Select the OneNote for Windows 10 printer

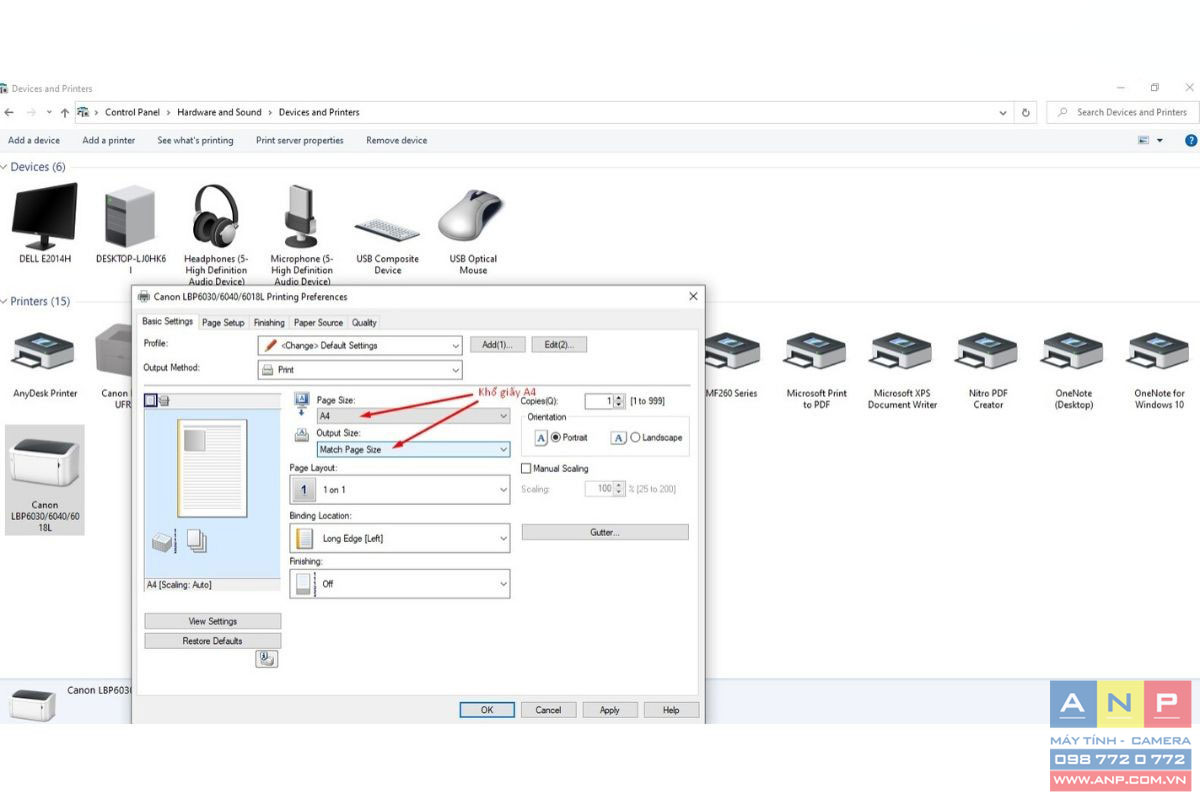click(x=1159, y=370)
